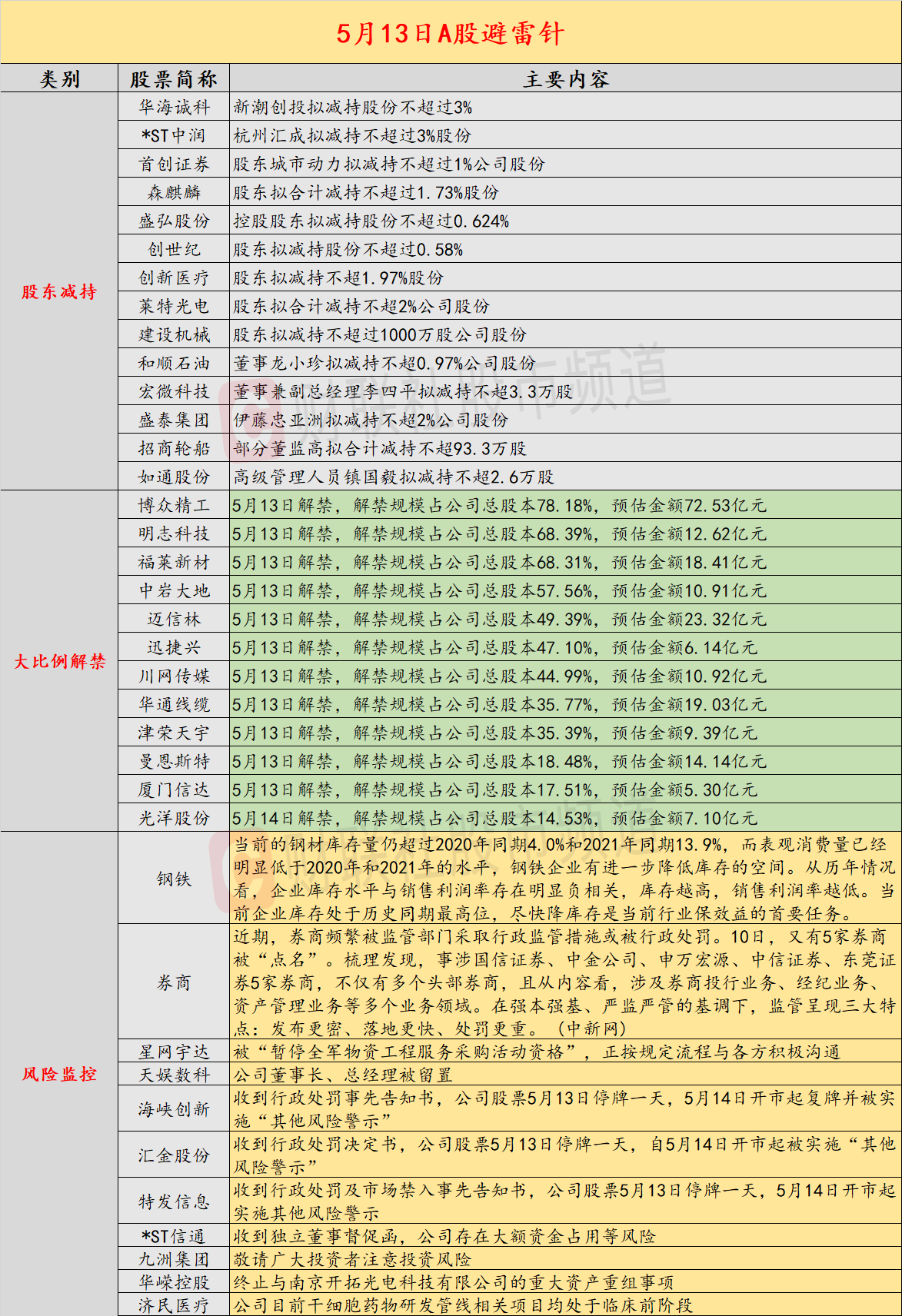This screenshot has width=902, height=1316.
Task: Click text 伊藤忠亚洲拟减持不超2%公司股份
Action: coord(371,420)
